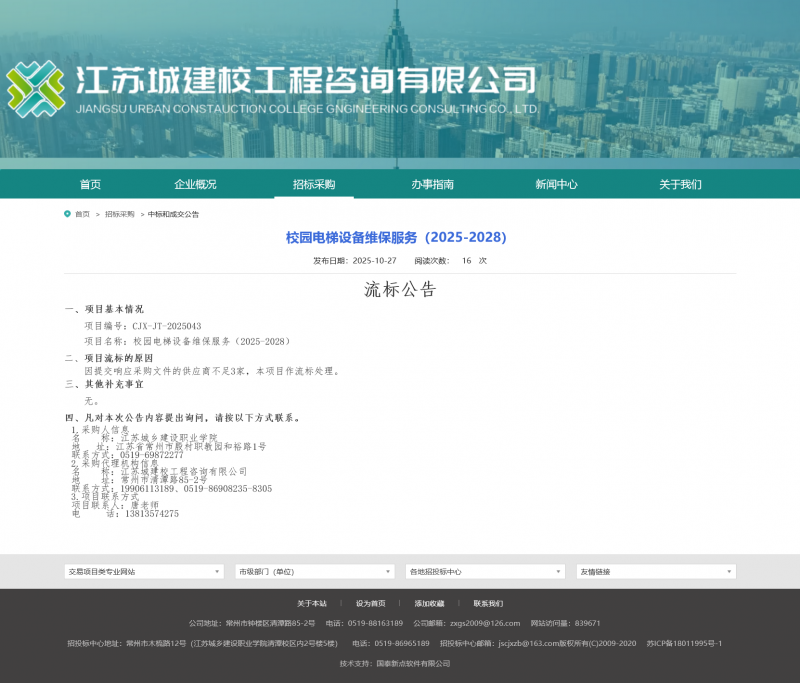Click the home icon in the breadcrumb
The image size is (800, 683).
[67, 213]
